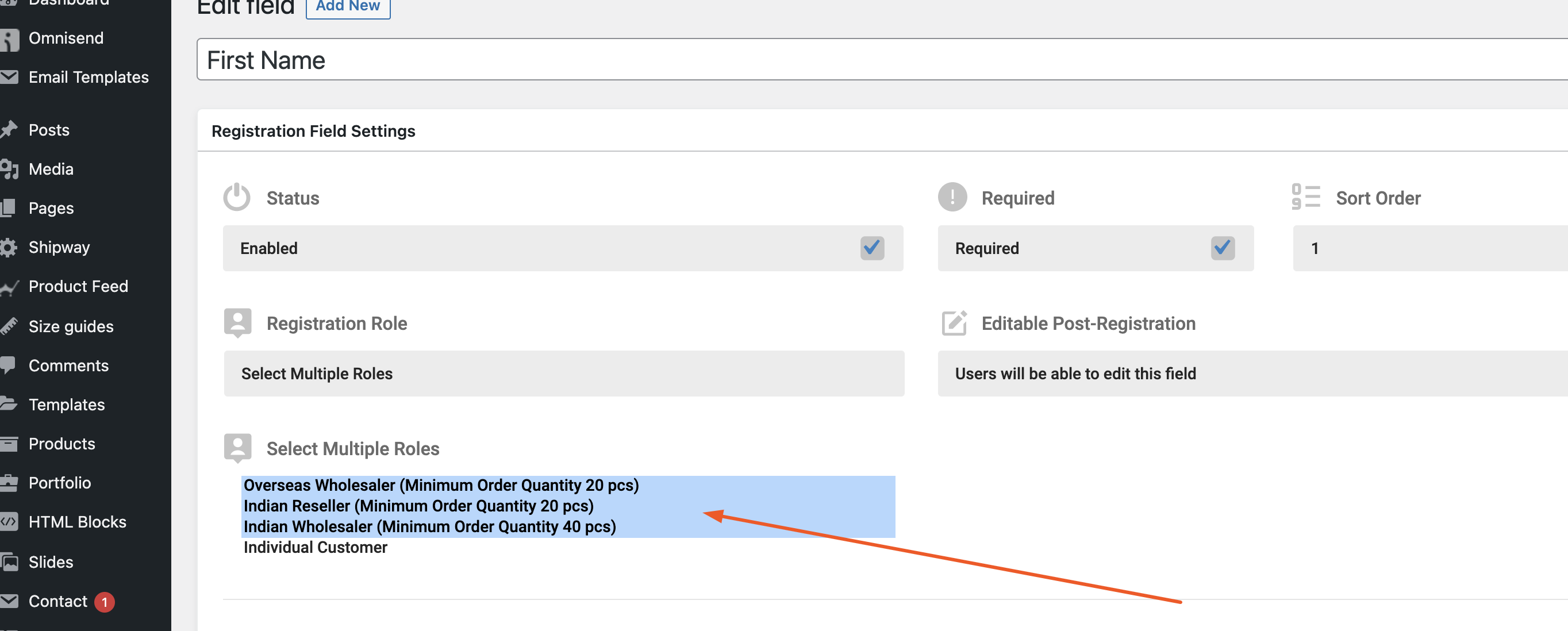
Task: Open the Registration Role dropdown
Action: pyautogui.click(x=564, y=373)
